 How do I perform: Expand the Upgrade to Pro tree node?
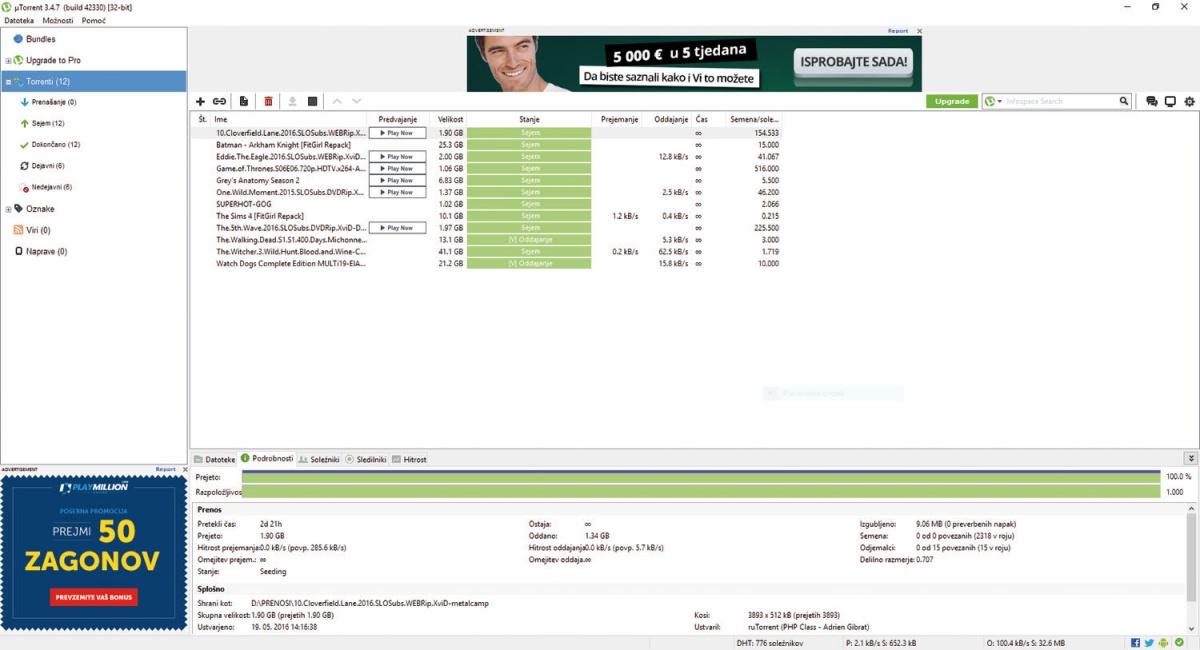coord(8,61)
